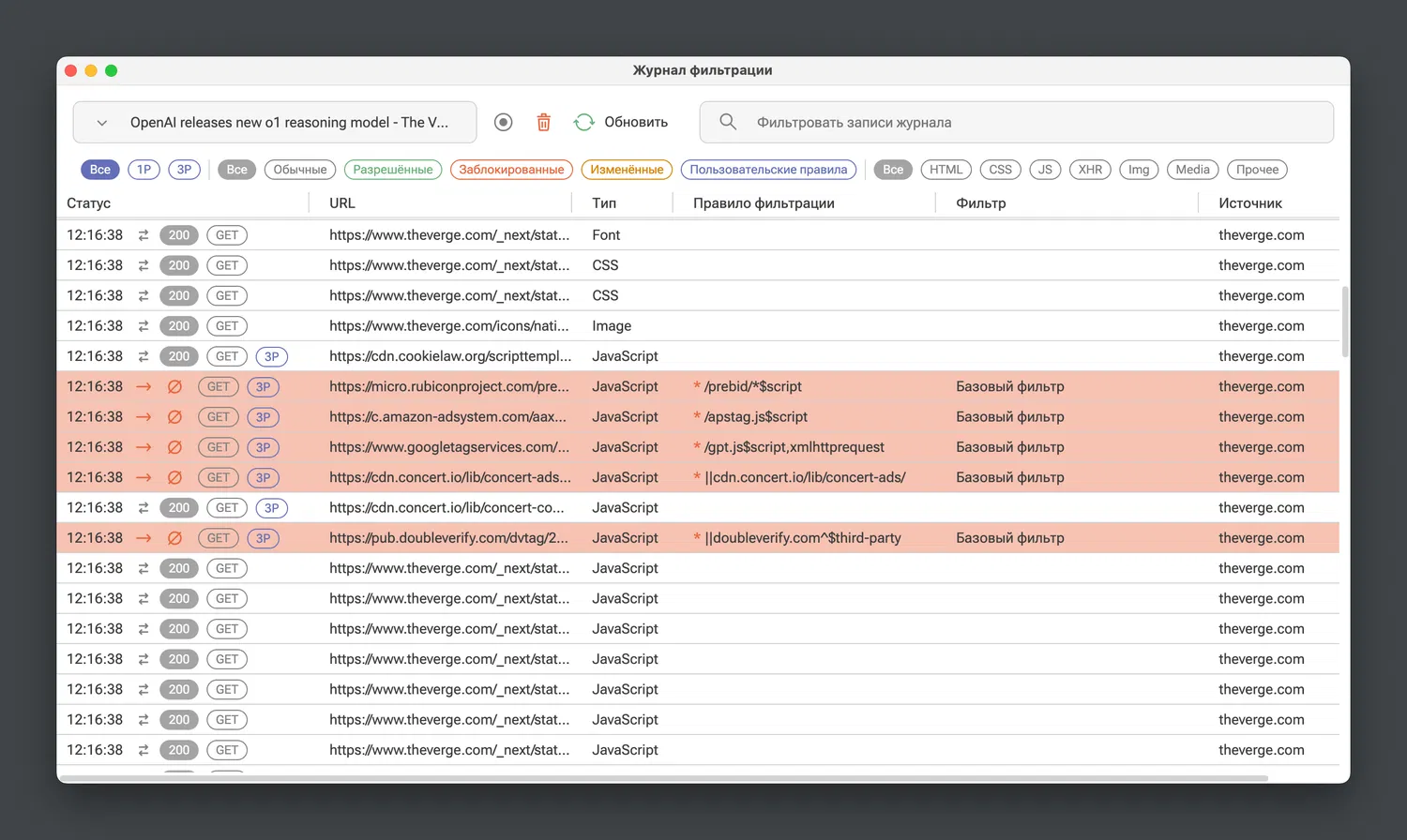
Task: Toggle the 1P party filter
Action: (144, 170)
